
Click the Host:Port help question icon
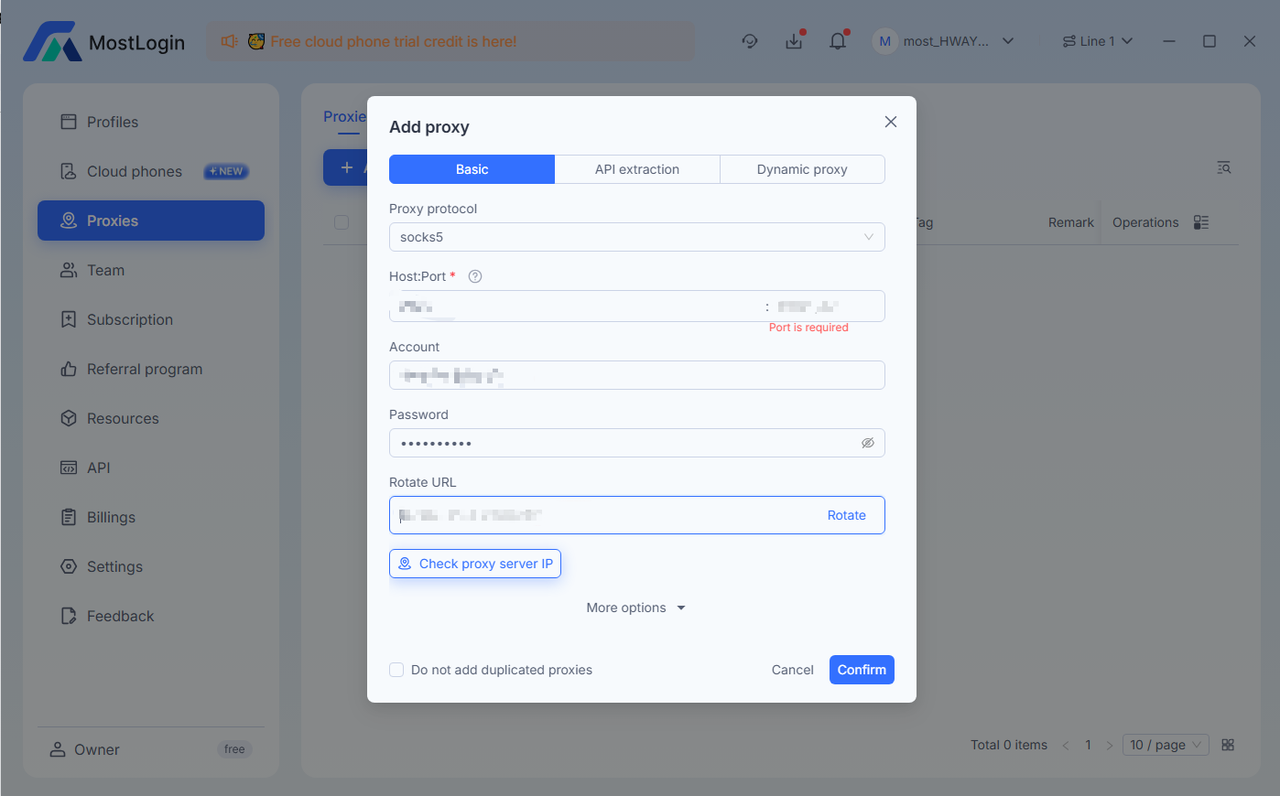coord(475,277)
